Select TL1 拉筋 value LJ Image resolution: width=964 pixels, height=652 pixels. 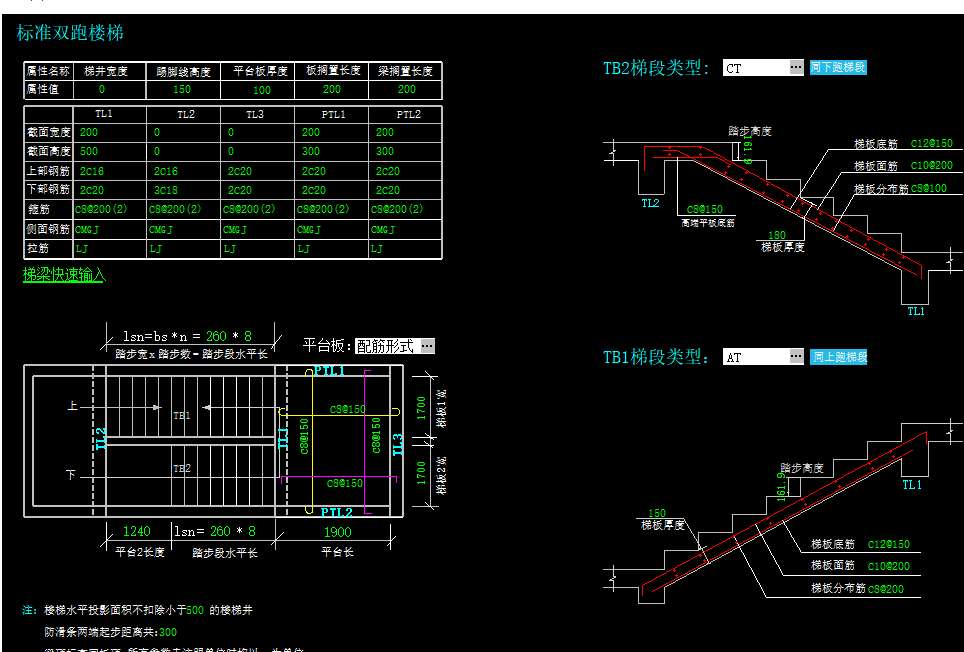(x=82, y=248)
